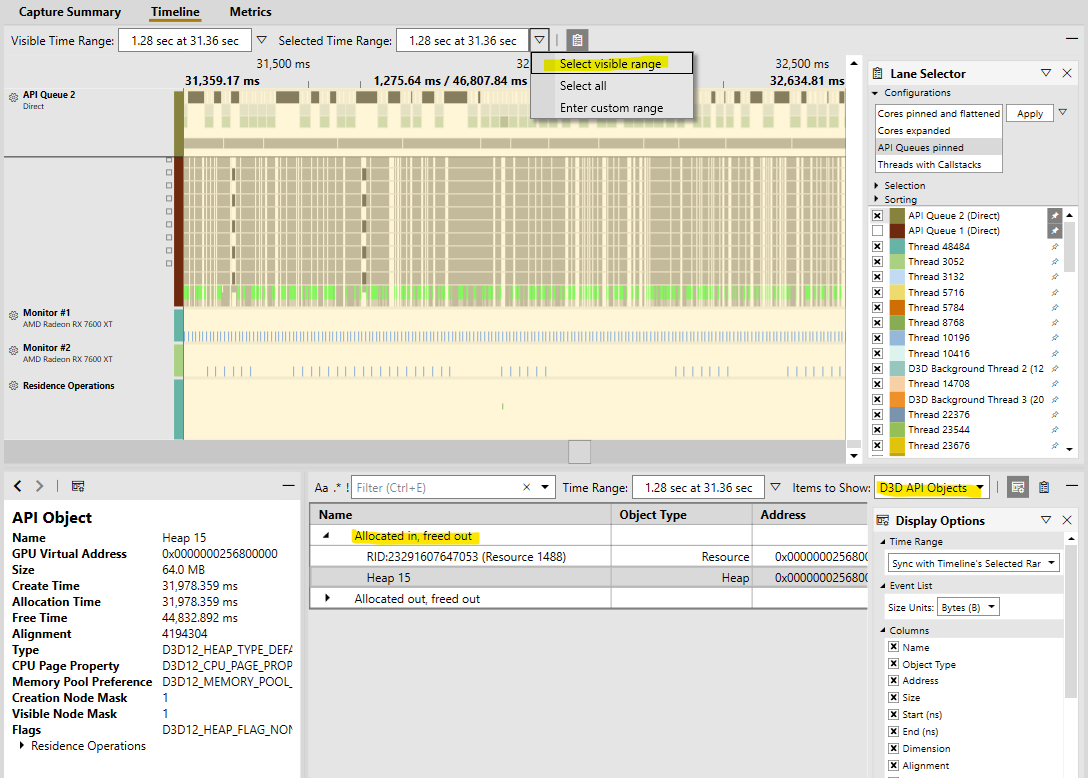
Task: Close the Lane Selector panel
Action: click(1067, 73)
